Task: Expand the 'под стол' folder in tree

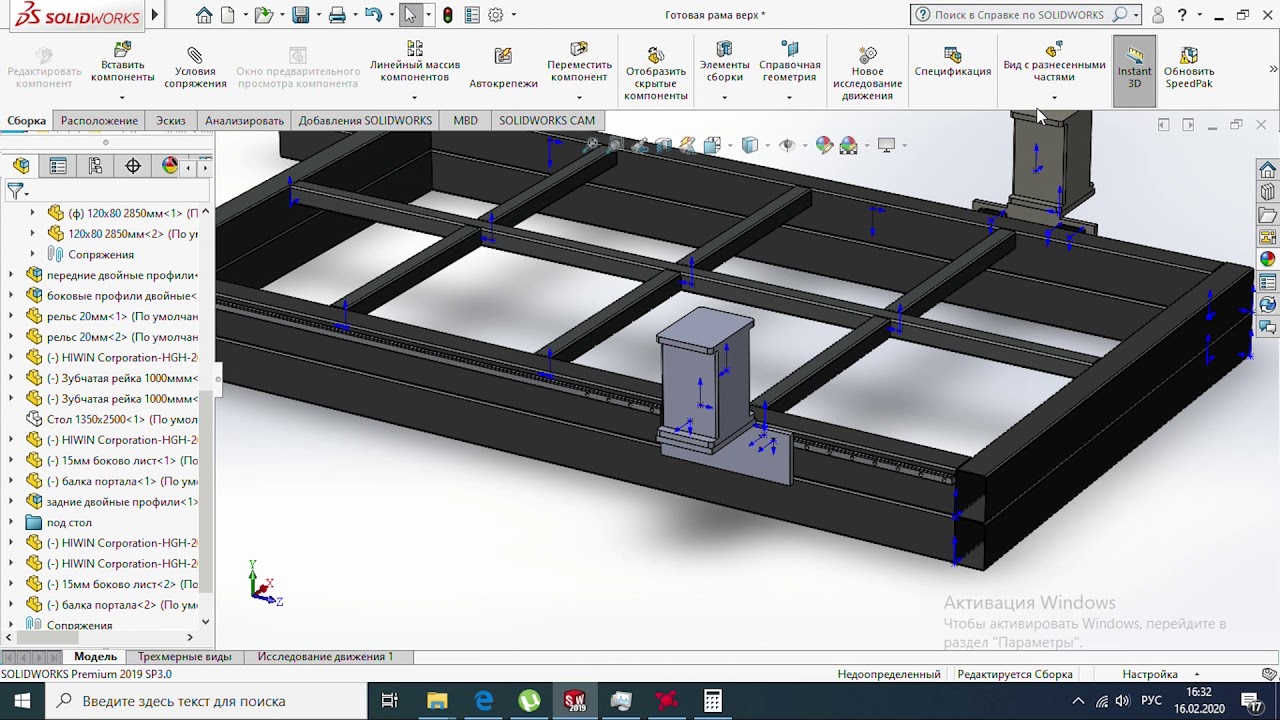Action: pos(11,522)
